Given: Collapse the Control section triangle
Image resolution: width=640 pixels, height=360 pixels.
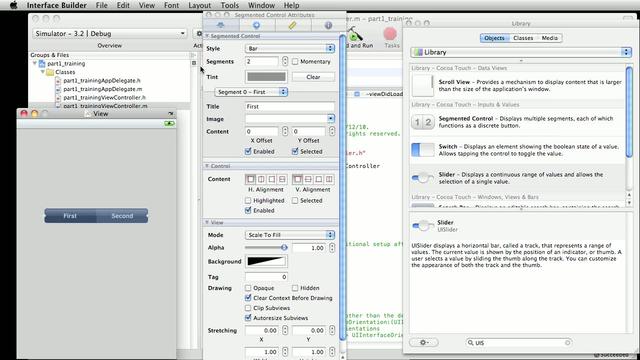Looking at the screenshot, I should pyautogui.click(x=207, y=166).
